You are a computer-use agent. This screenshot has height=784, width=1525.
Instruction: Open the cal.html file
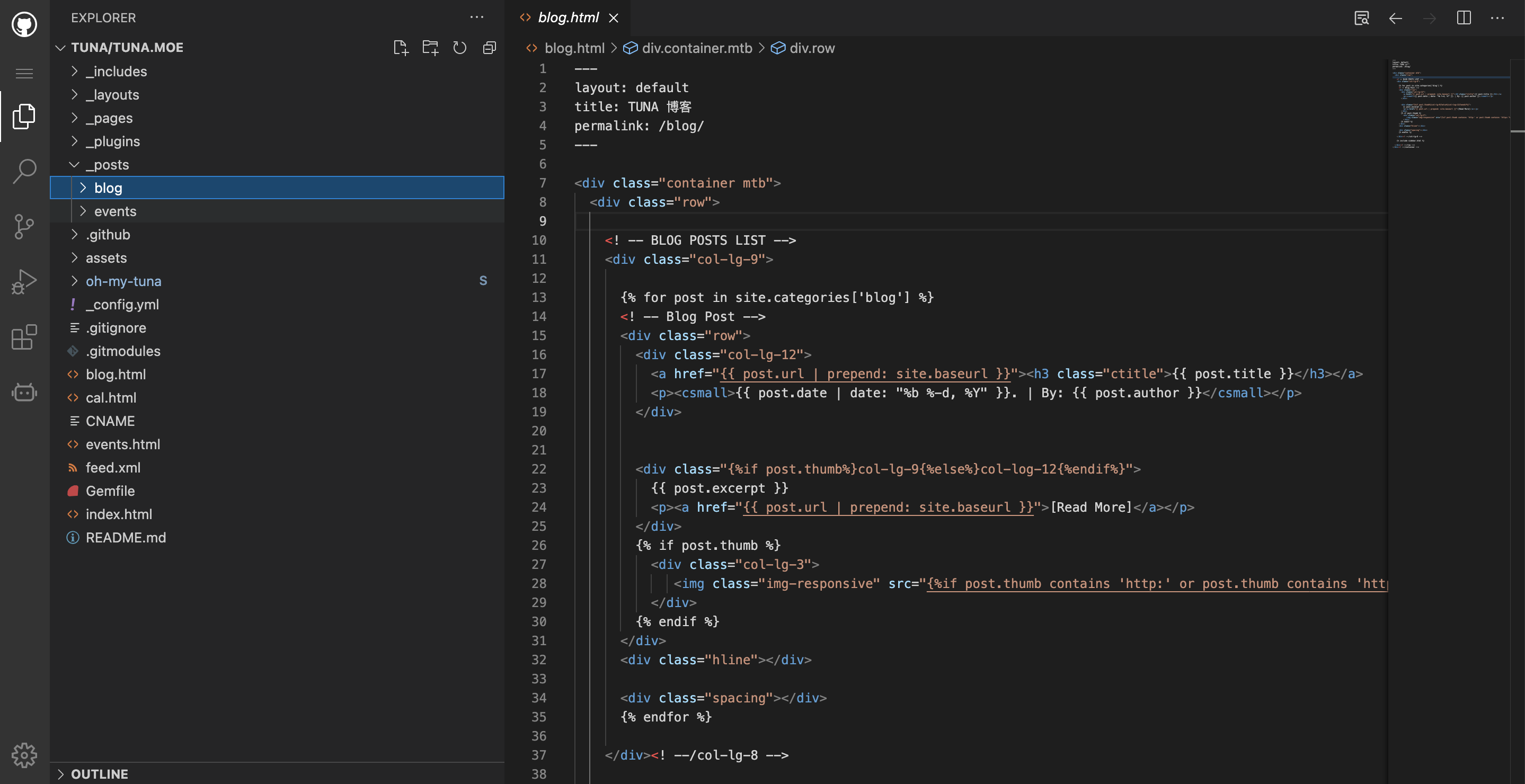point(277,398)
